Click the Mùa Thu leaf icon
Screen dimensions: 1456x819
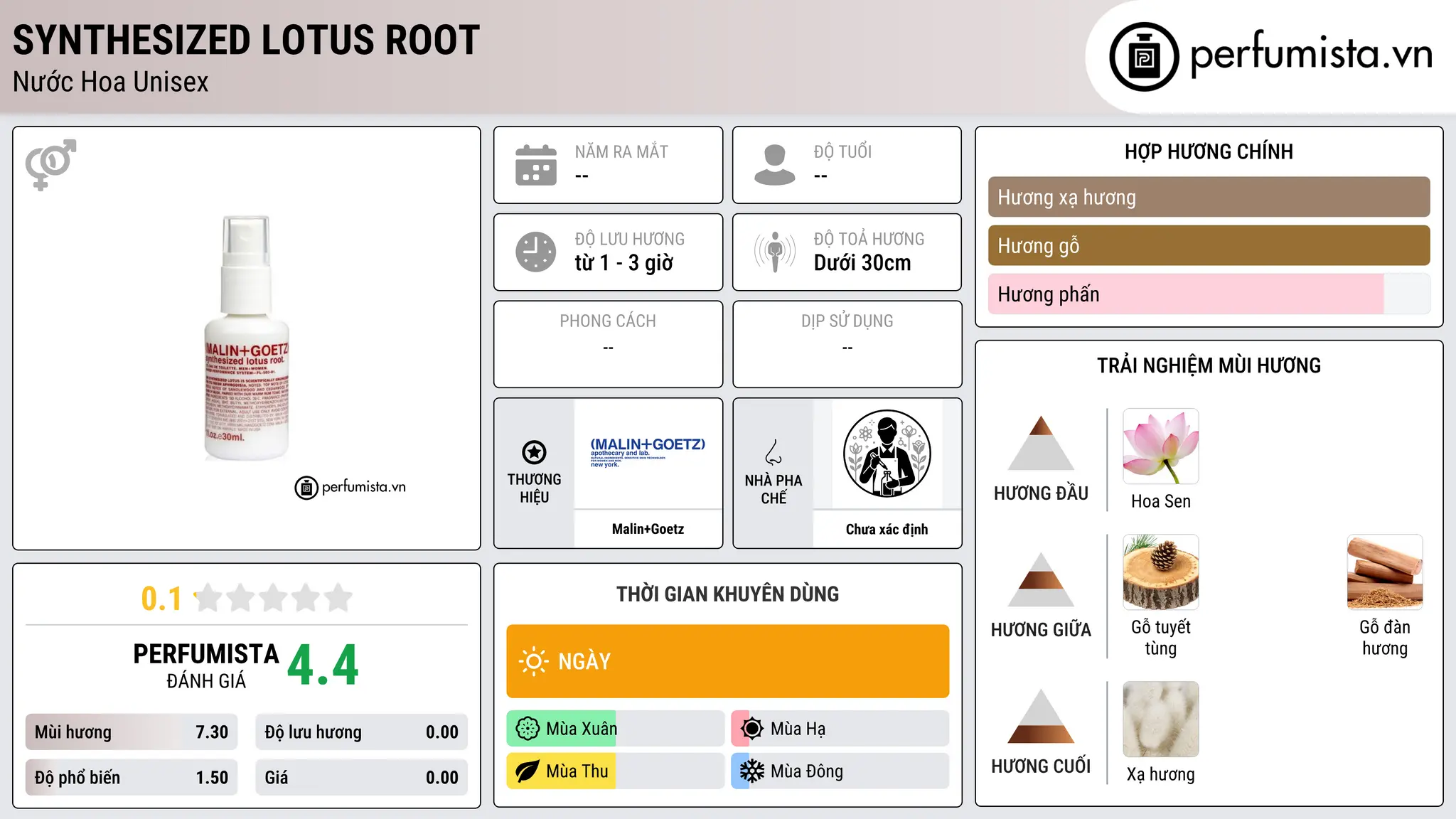[528, 771]
